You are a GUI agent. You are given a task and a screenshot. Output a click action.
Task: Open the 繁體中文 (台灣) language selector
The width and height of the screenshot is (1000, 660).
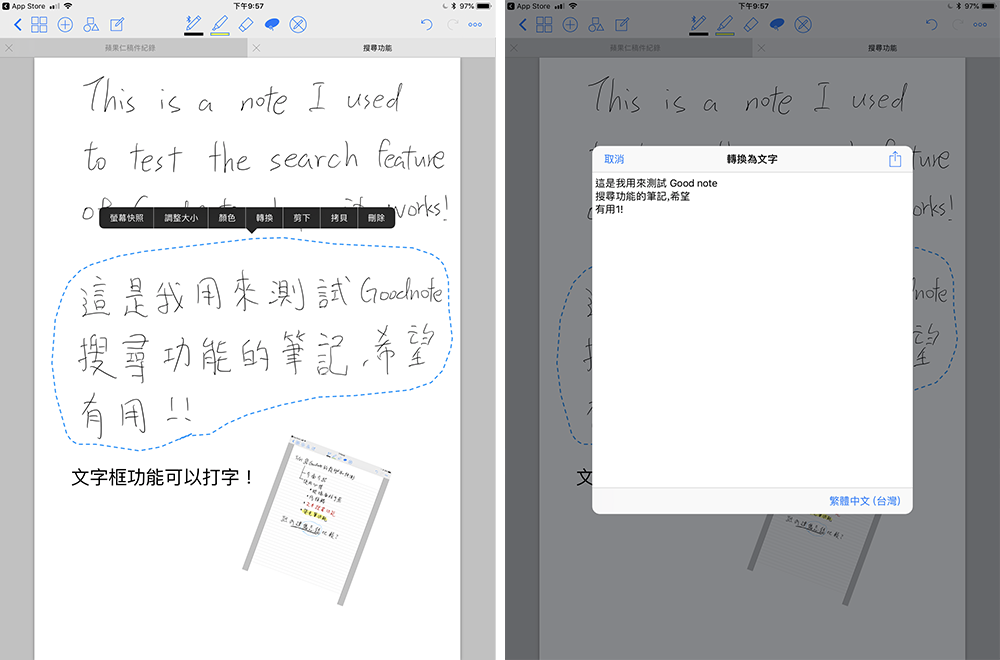(x=865, y=501)
